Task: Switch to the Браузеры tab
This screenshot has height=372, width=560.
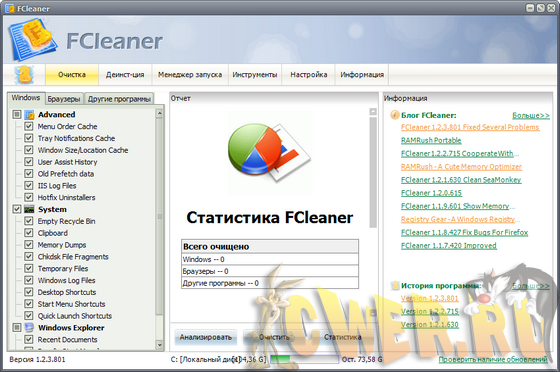Action: tap(64, 99)
